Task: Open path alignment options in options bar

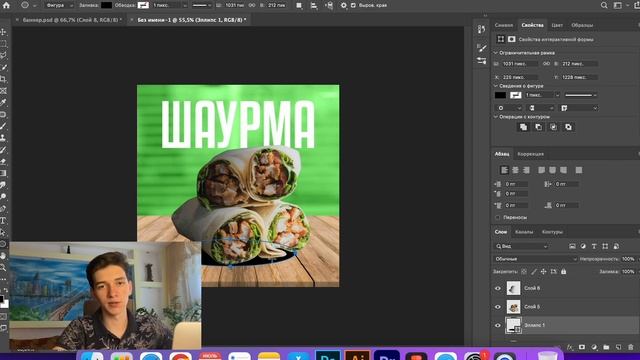Action: pos(314,5)
